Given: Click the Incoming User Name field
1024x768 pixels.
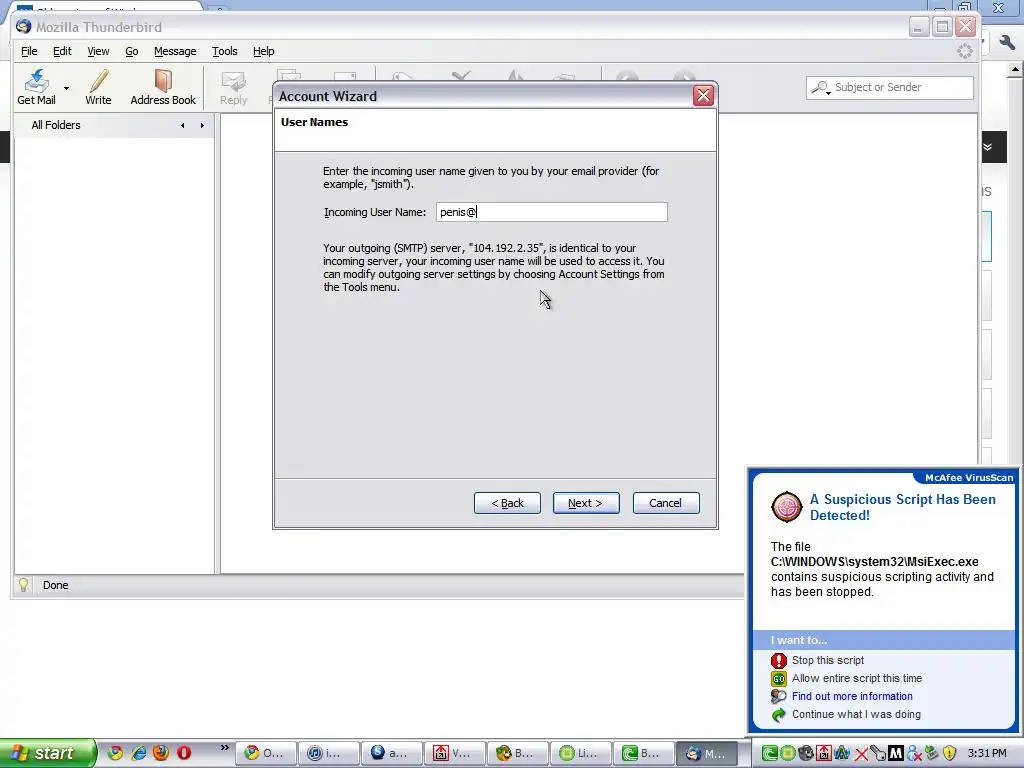Looking at the screenshot, I should pos(552,212).
